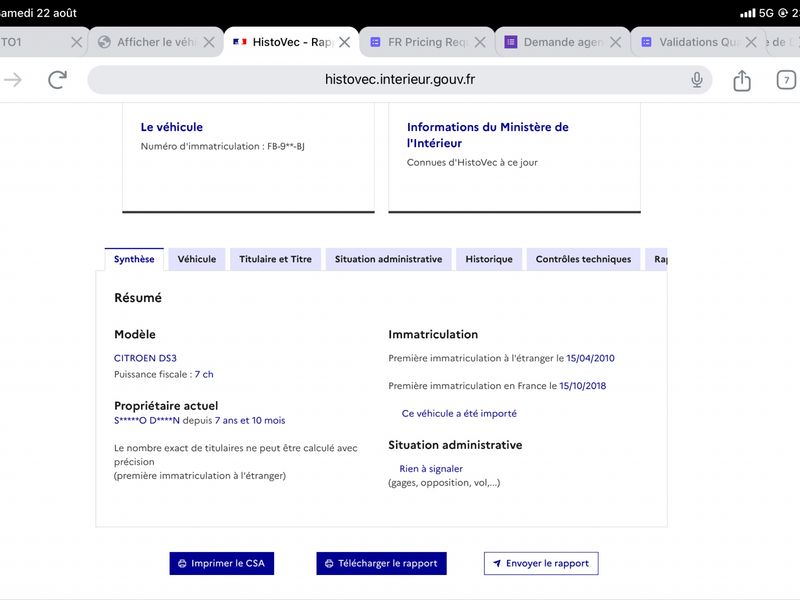Image resolution: width=800 pixels, height=600 pixels.
Task: Open the Contrôles techniques tab
Action: point(583,259)
